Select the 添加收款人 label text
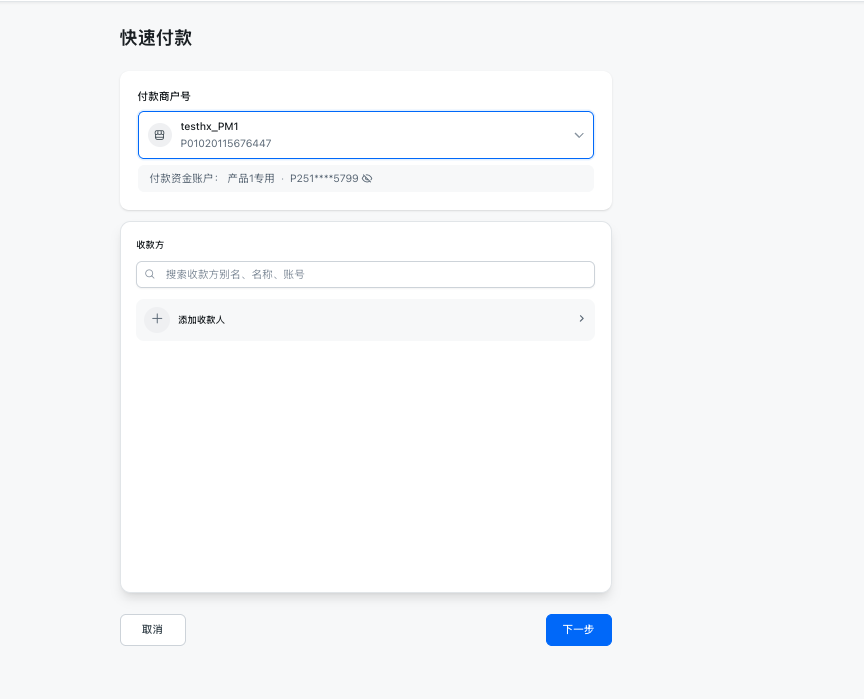Screen dimensions: 864x699 pyautogui.click(x=201, y=320)
